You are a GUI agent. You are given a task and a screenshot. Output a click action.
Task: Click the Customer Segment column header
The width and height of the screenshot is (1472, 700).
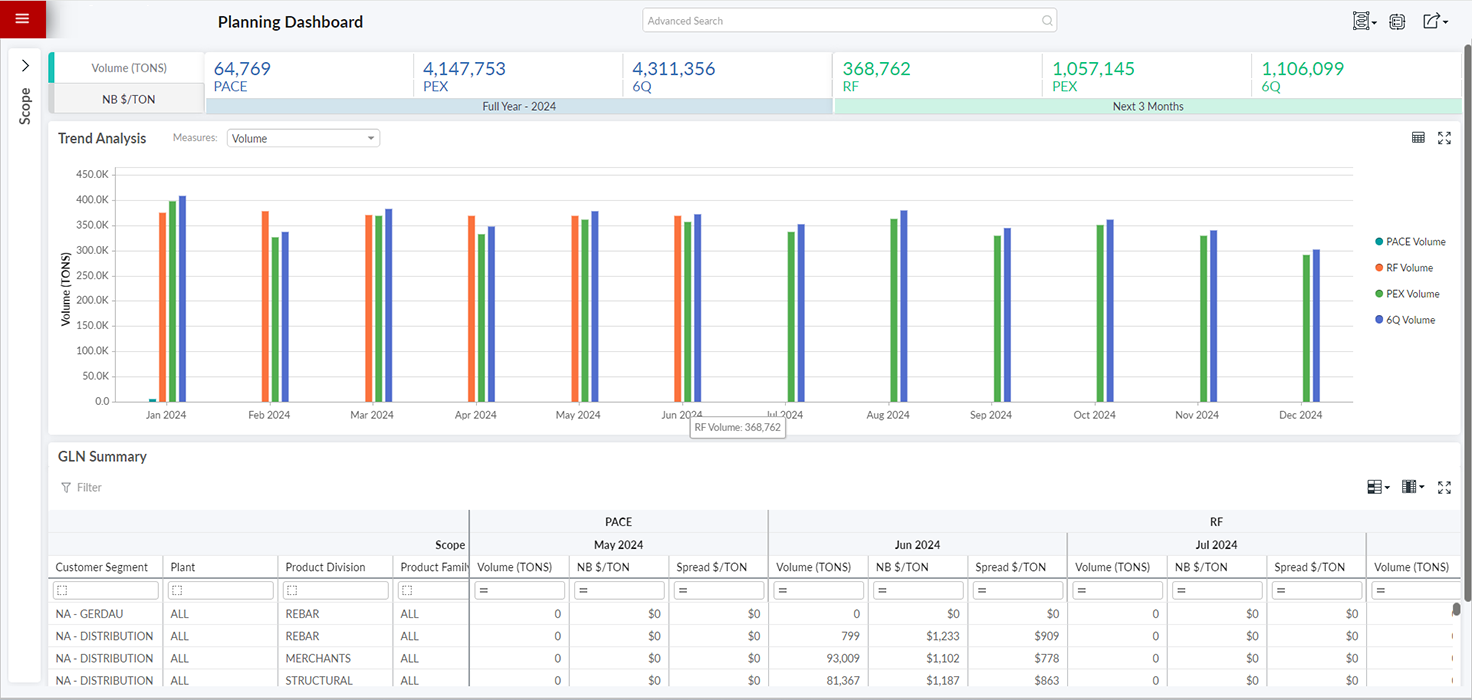[x=102, y=567]
